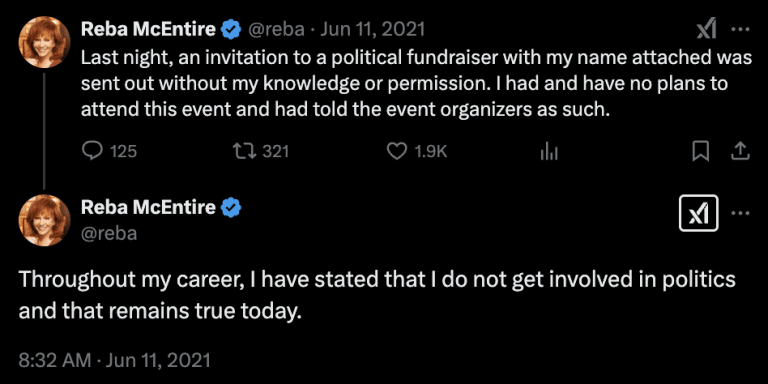Click the 8:32 AM · Jun 11, 2021 timestamp
The image size is (768, 384).
pos(115,360)
